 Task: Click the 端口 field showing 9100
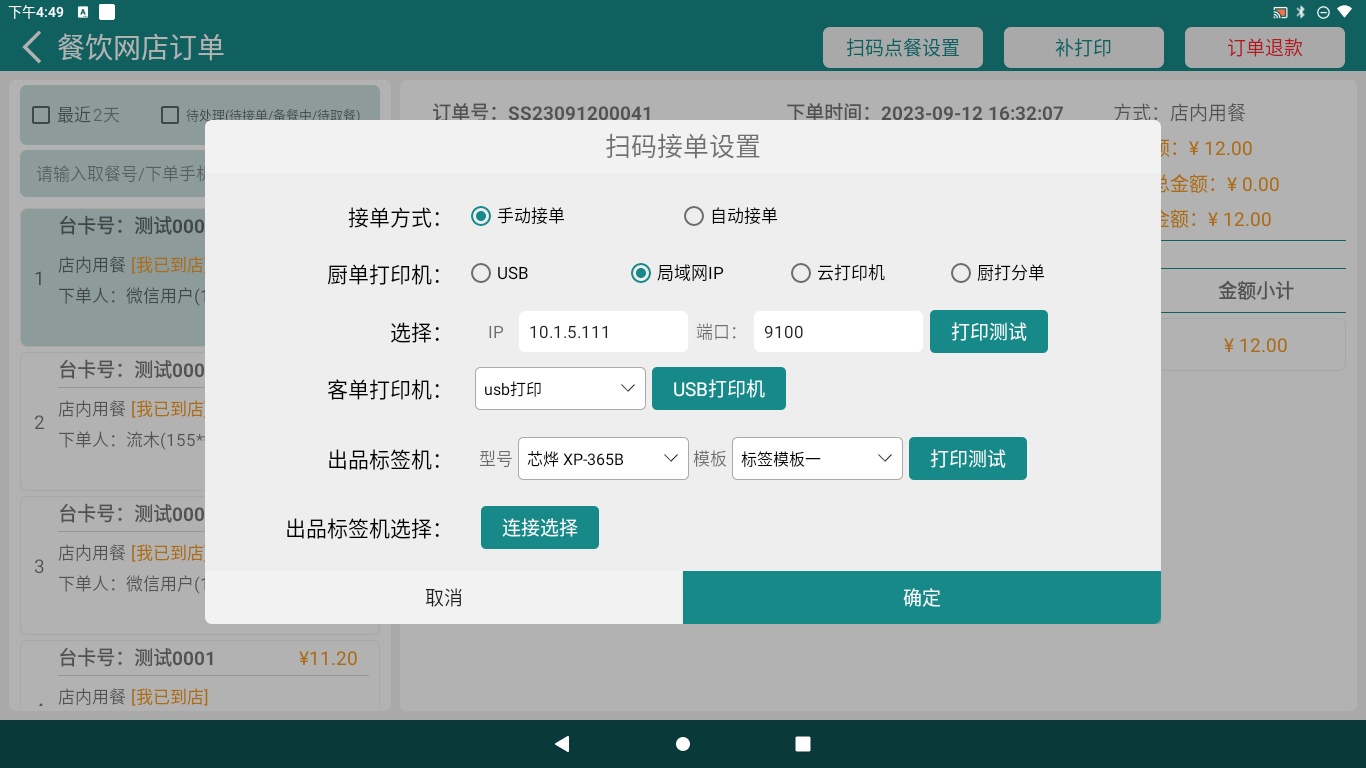point(837,332)
